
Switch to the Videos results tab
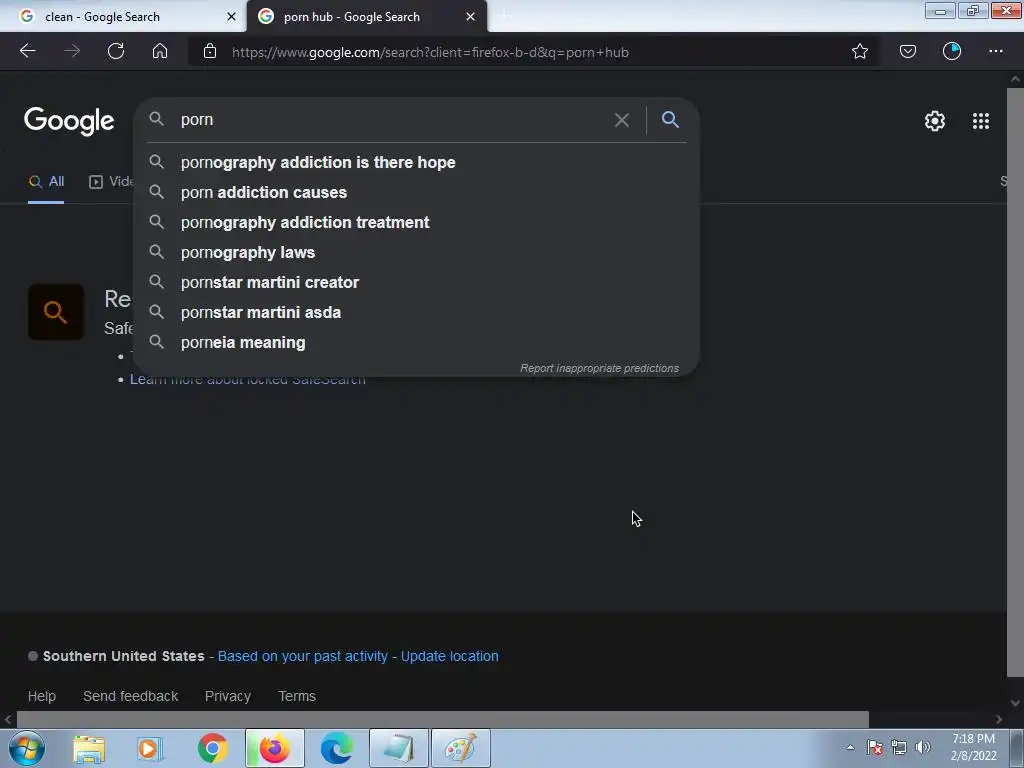pos(111,182)
